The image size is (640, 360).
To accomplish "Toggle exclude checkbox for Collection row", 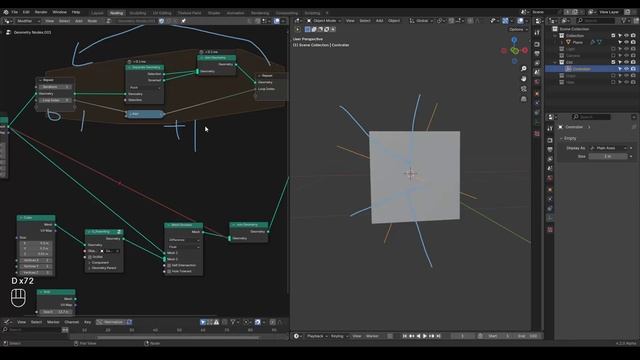I will [613, 36].
